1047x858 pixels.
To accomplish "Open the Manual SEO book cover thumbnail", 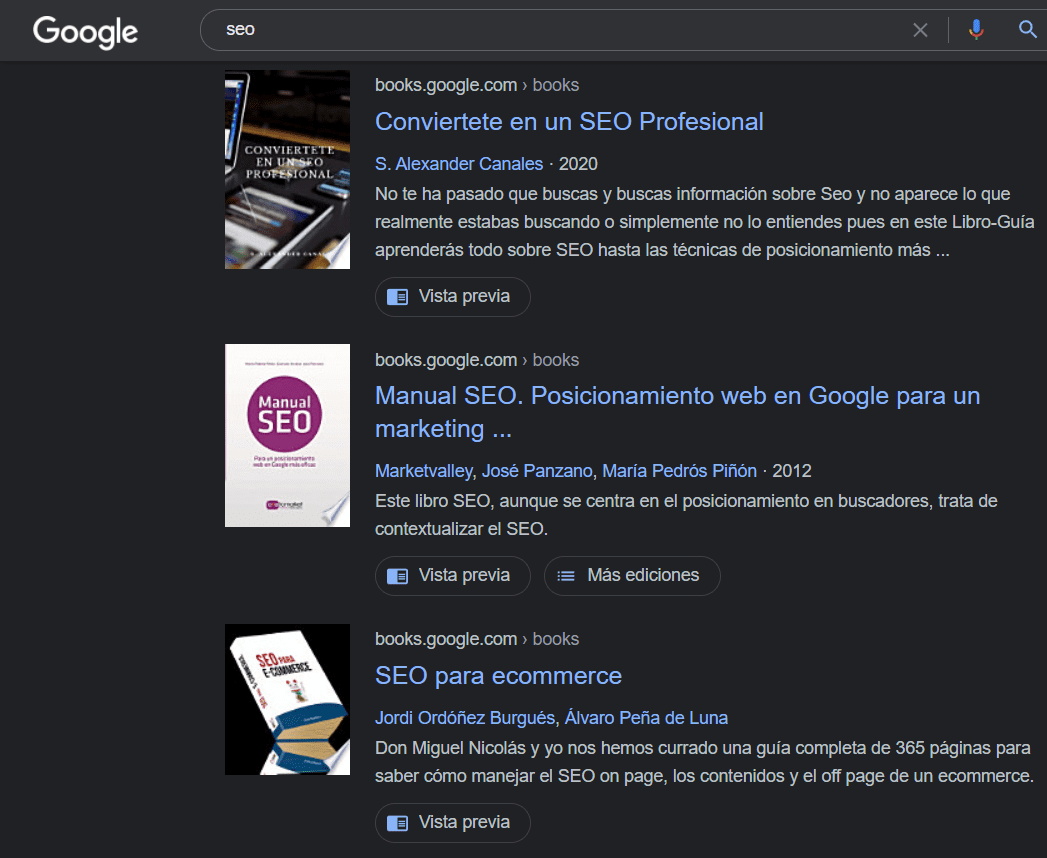I will pyautogui.click(x=287, y=435).
